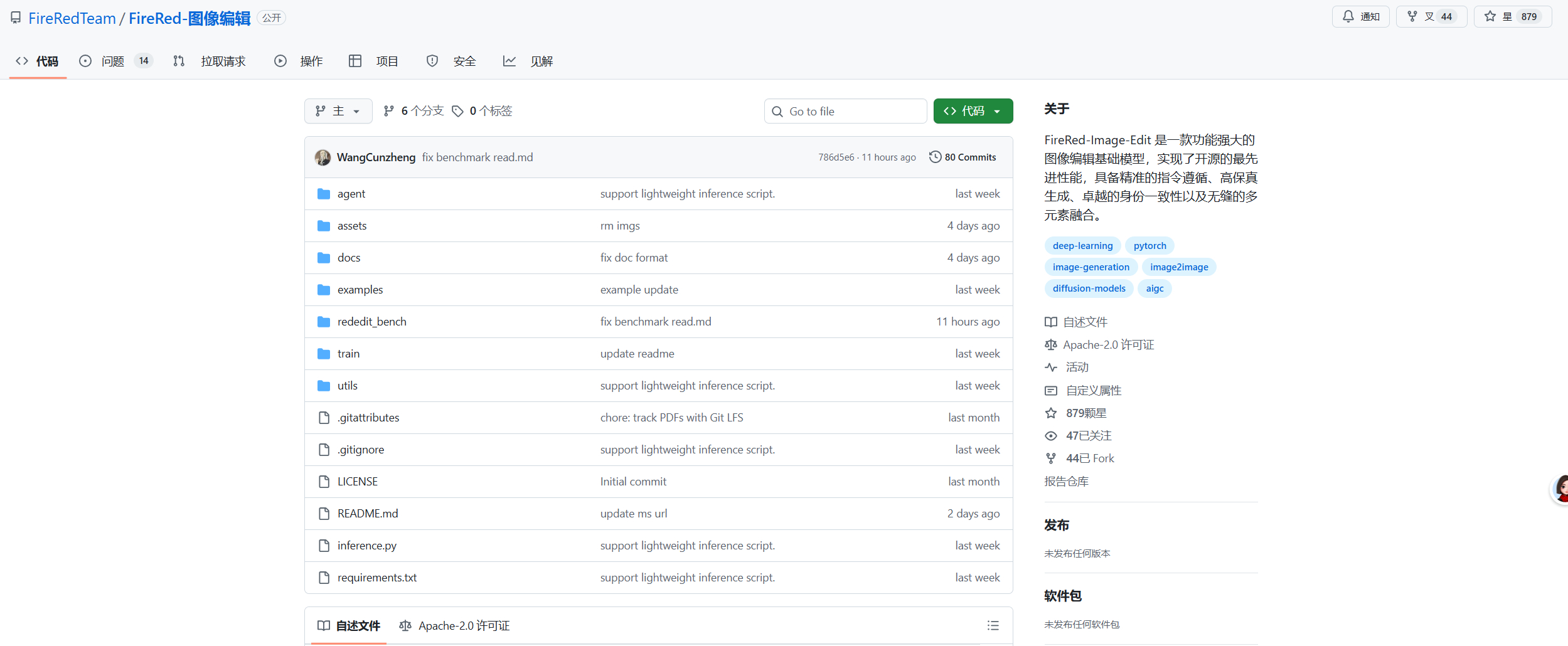Open the 发布 section heading link

(x=1057, y=526)
